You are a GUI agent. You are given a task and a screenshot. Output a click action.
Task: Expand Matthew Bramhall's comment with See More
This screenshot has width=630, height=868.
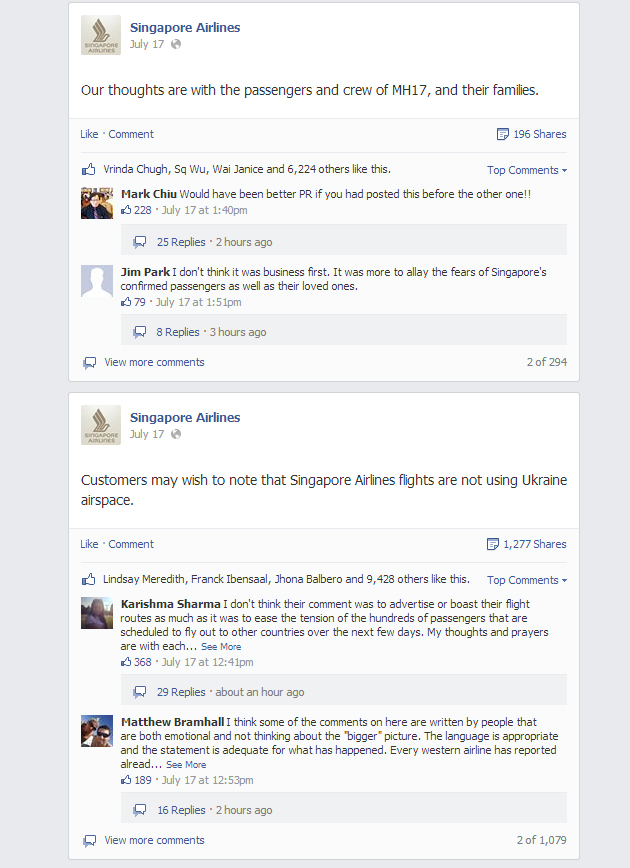click(186, 764)
